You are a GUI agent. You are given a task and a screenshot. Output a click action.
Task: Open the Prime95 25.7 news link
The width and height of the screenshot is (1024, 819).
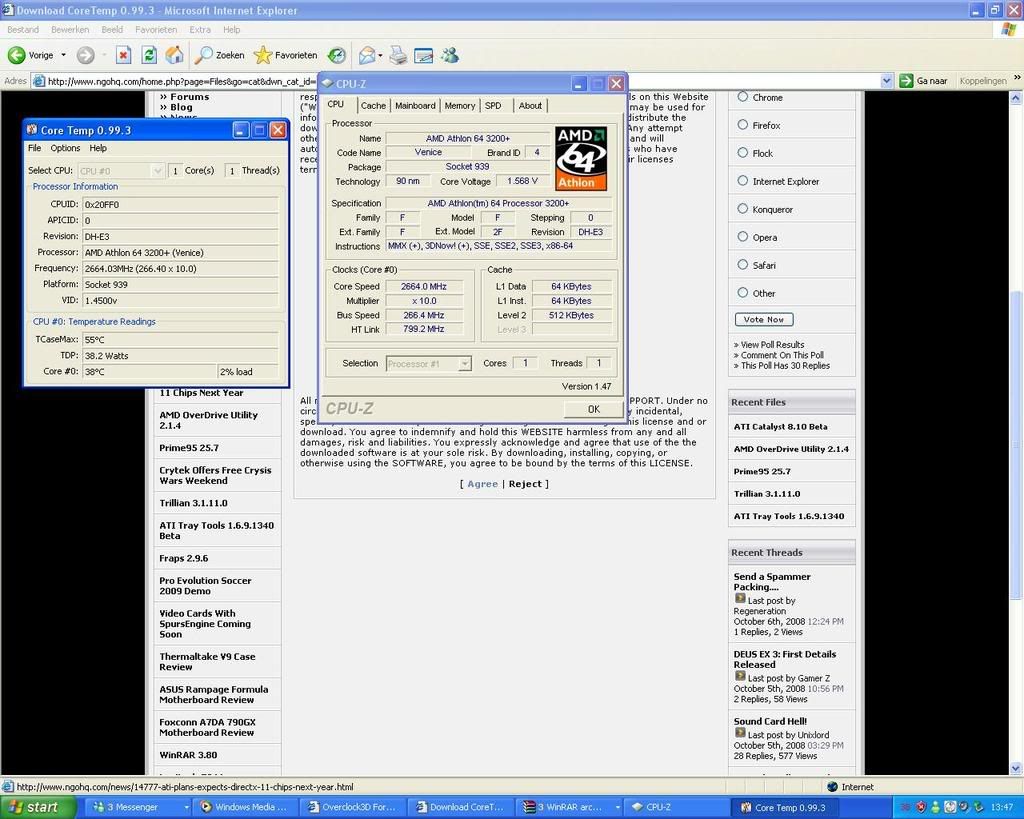(x=189, y=448)
